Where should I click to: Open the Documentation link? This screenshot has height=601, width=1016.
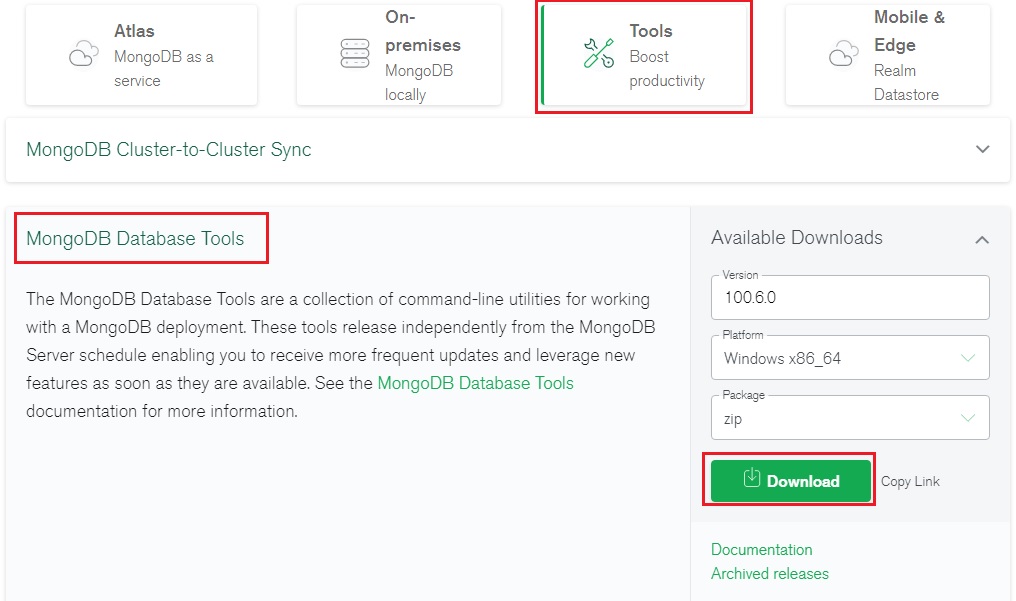pyautogui.click(x=761, y=549)
